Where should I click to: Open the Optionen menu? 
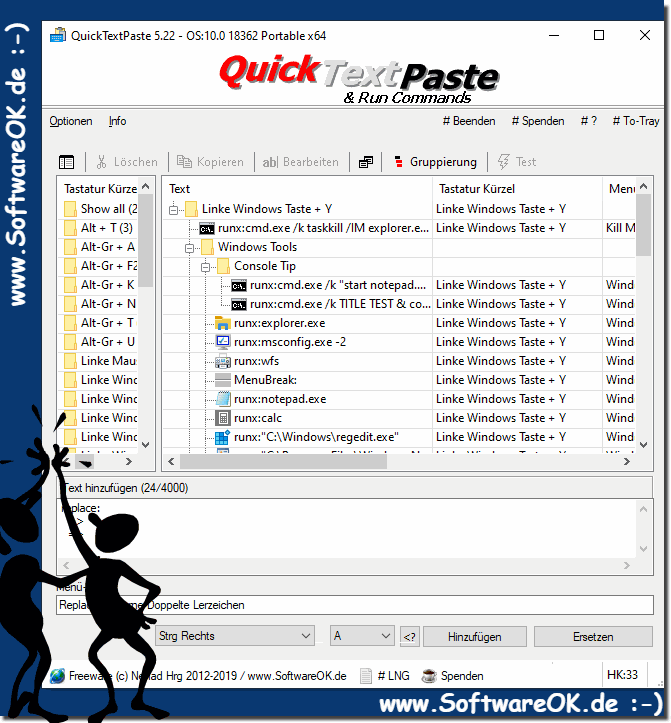click(71, 121)
